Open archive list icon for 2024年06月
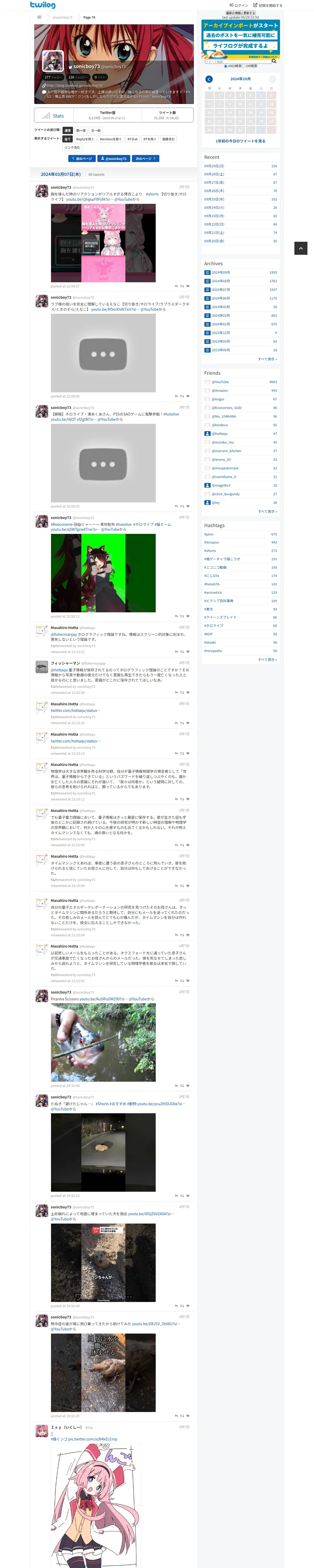The height and width of the screenshot is (1568, 314). pyautogui.click(x=207, y=298)
